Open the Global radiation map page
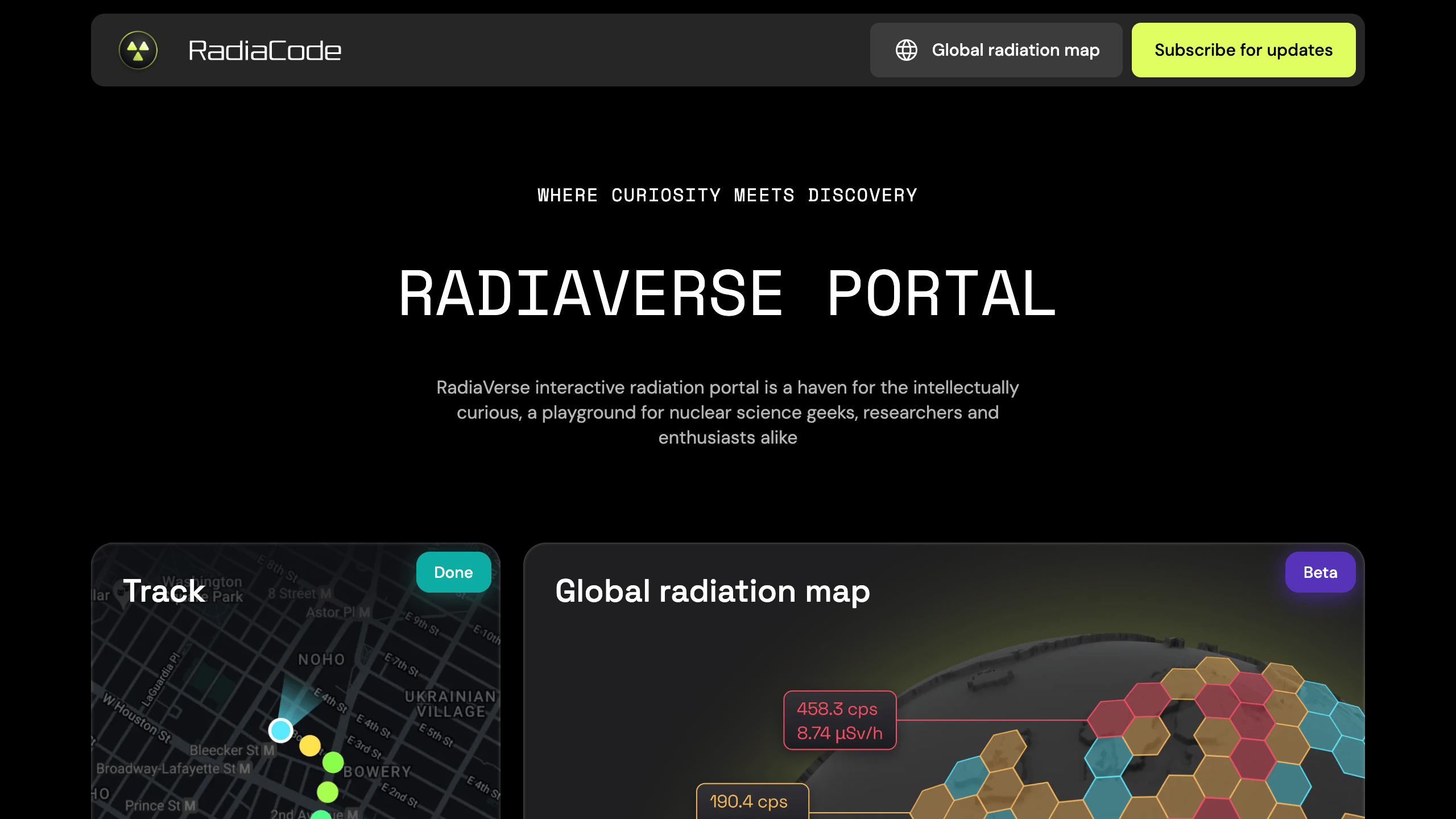 pyautogui.click(x=996, y=50)
